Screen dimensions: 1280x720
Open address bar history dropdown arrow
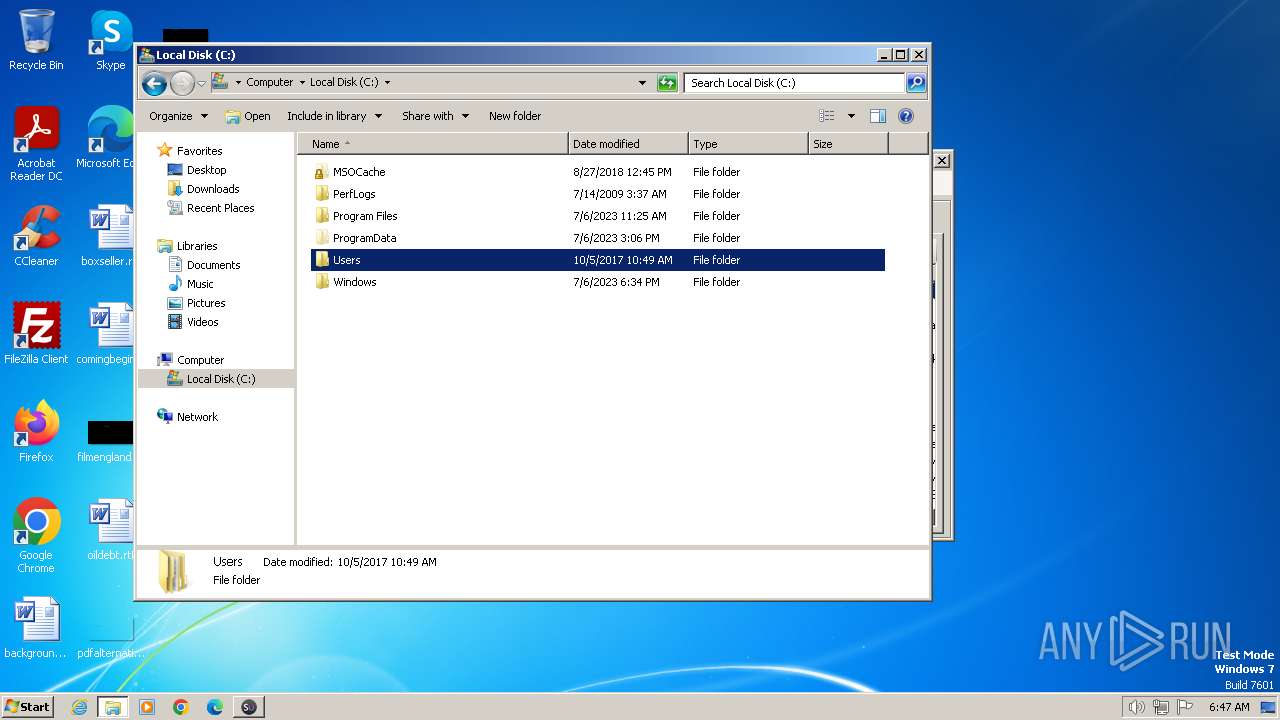tap(642, 83)
